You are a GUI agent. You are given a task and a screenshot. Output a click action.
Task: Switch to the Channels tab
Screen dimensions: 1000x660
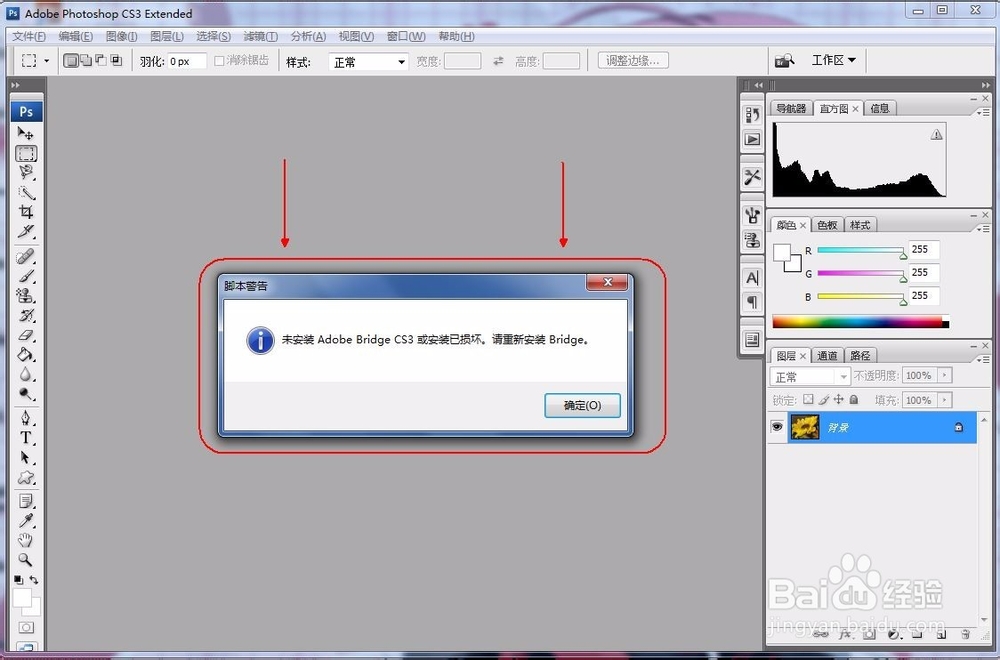tap(827, 356)
